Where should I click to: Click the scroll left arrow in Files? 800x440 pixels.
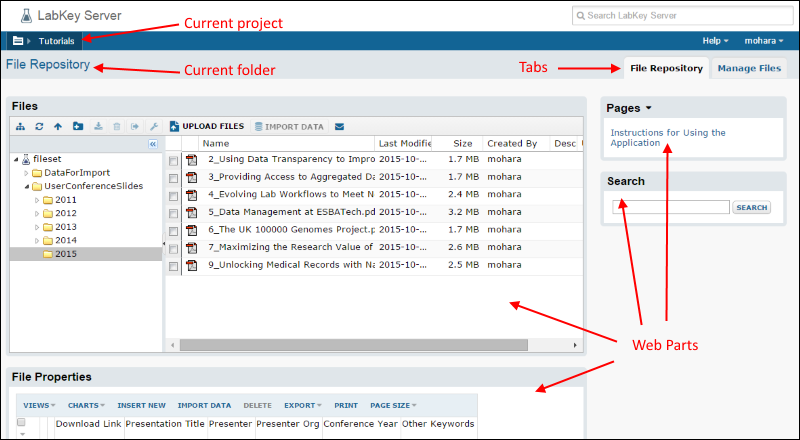(172, 346)
